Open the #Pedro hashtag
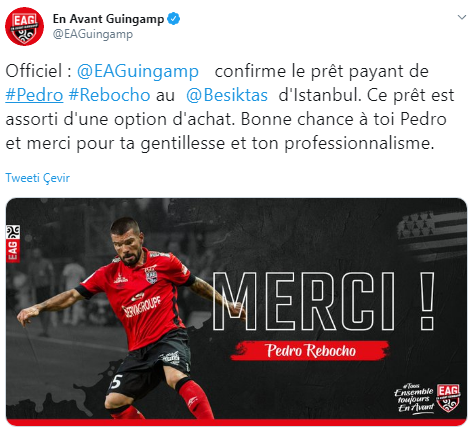The width and height of the screenshot is (475, 432). 34,95
